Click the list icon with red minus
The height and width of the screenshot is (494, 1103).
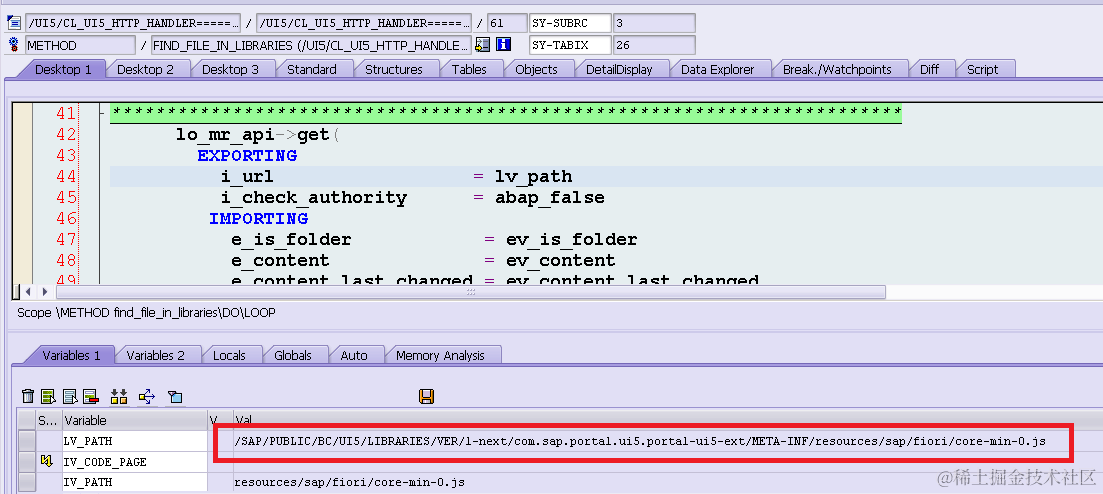point(90,397)
